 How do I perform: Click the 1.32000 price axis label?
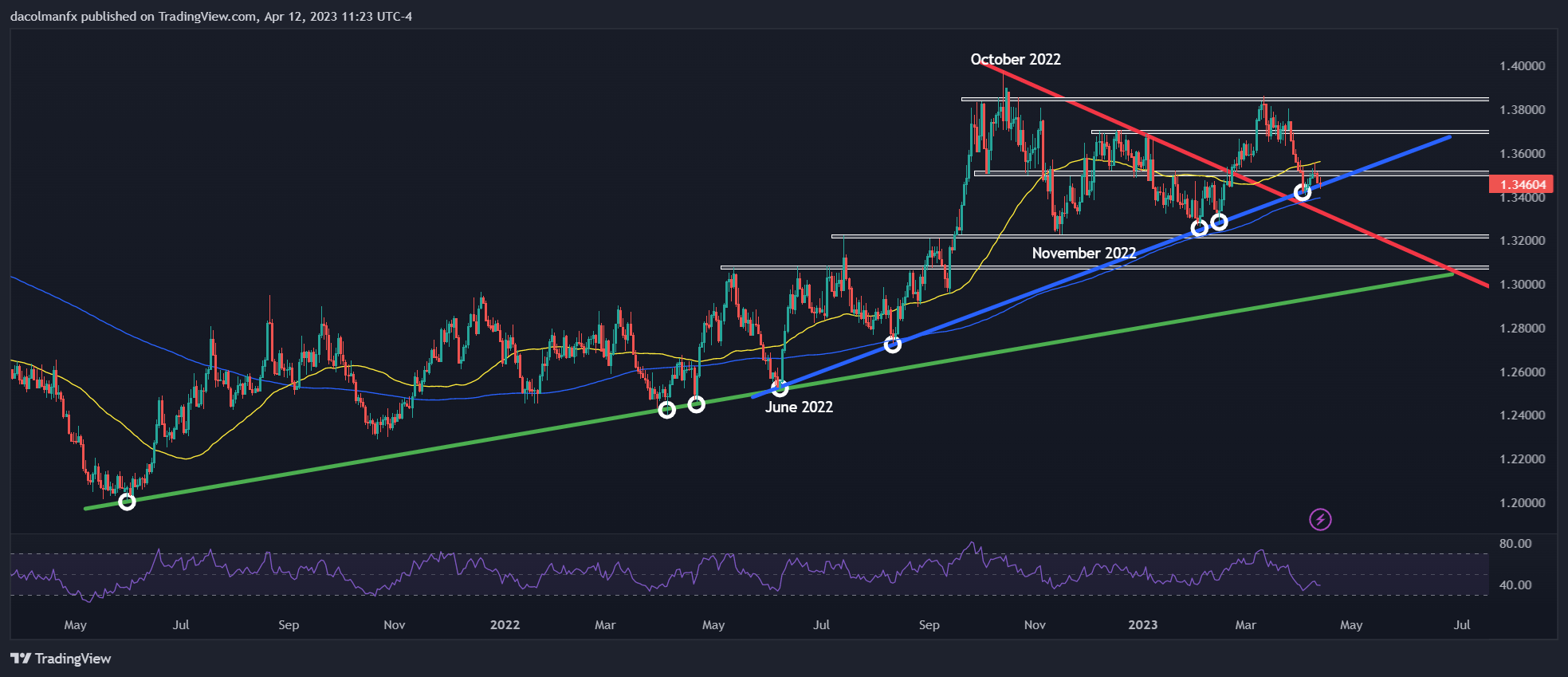1523,241
